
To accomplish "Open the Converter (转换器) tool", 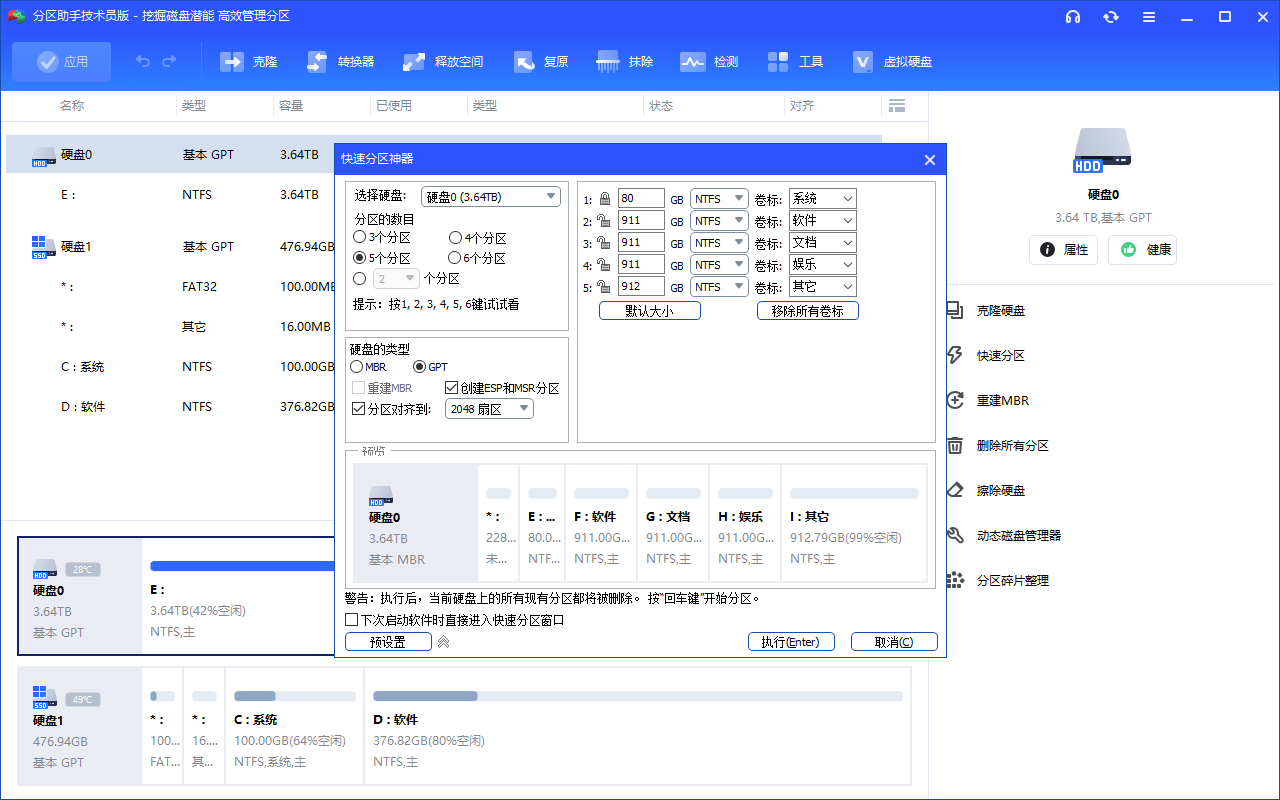I will tap(317, 62).
